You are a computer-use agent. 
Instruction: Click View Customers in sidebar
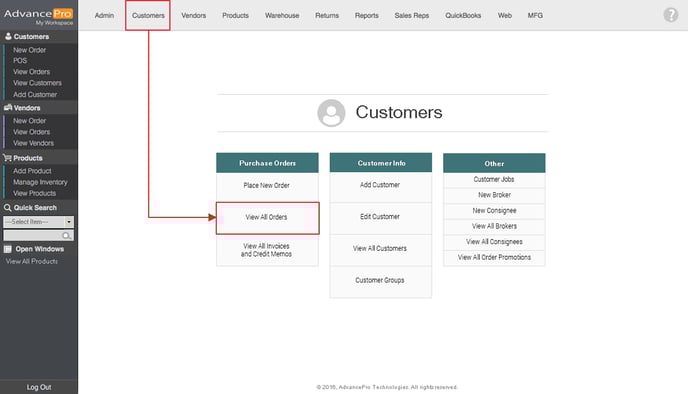(x=37, y=83)
